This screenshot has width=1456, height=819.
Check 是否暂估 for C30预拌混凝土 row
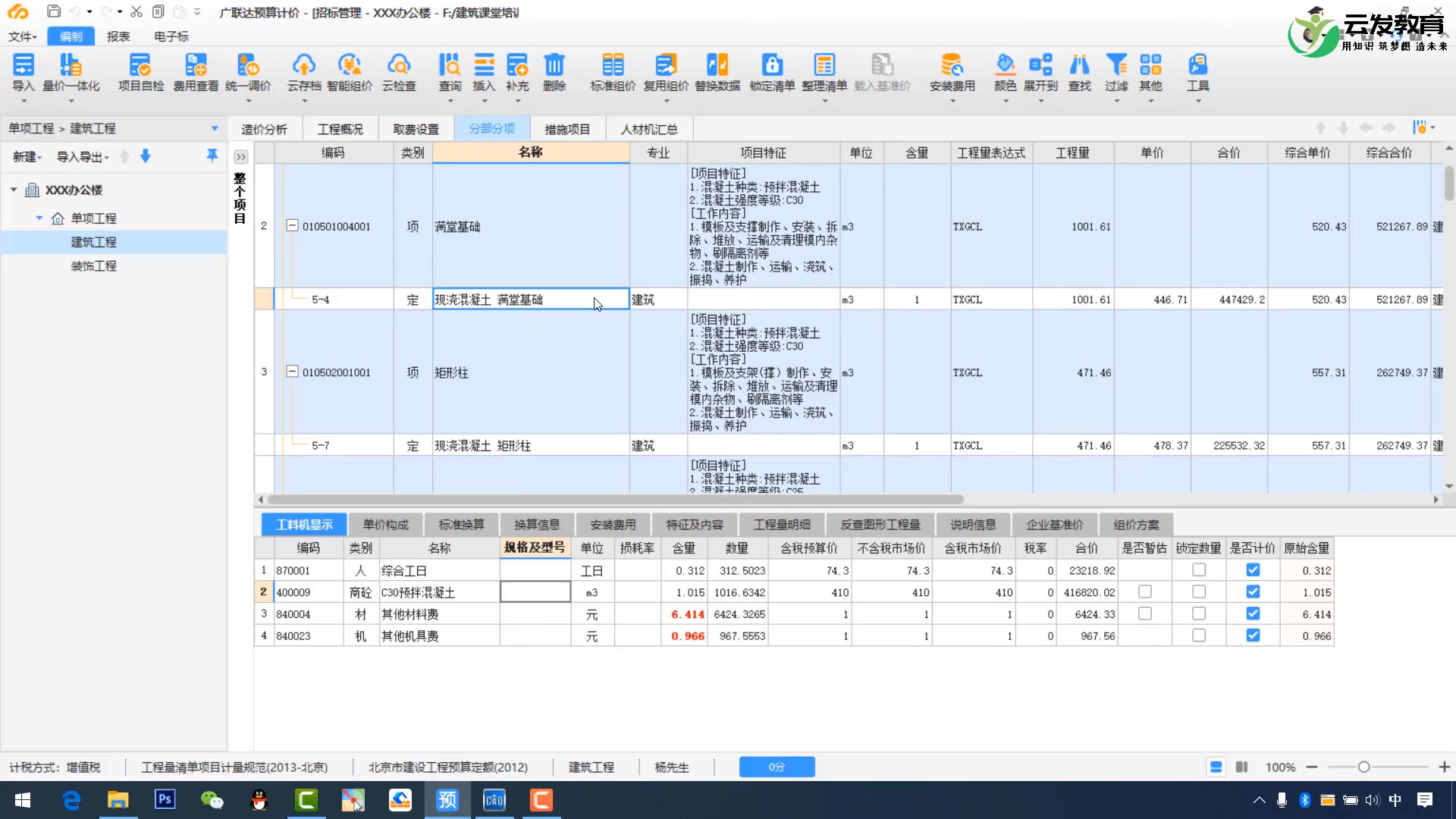pos(1145,591)
